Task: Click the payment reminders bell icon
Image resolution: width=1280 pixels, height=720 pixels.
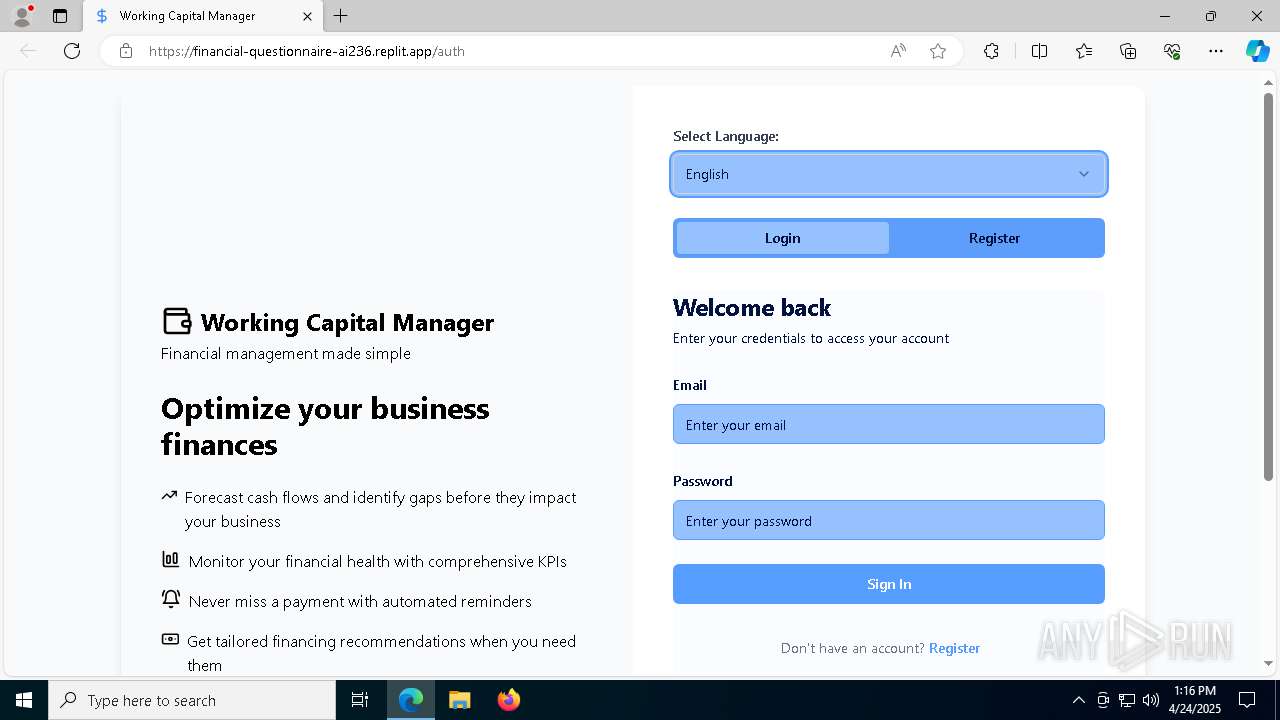Action: pyautogui.click(x=170, y=600)
